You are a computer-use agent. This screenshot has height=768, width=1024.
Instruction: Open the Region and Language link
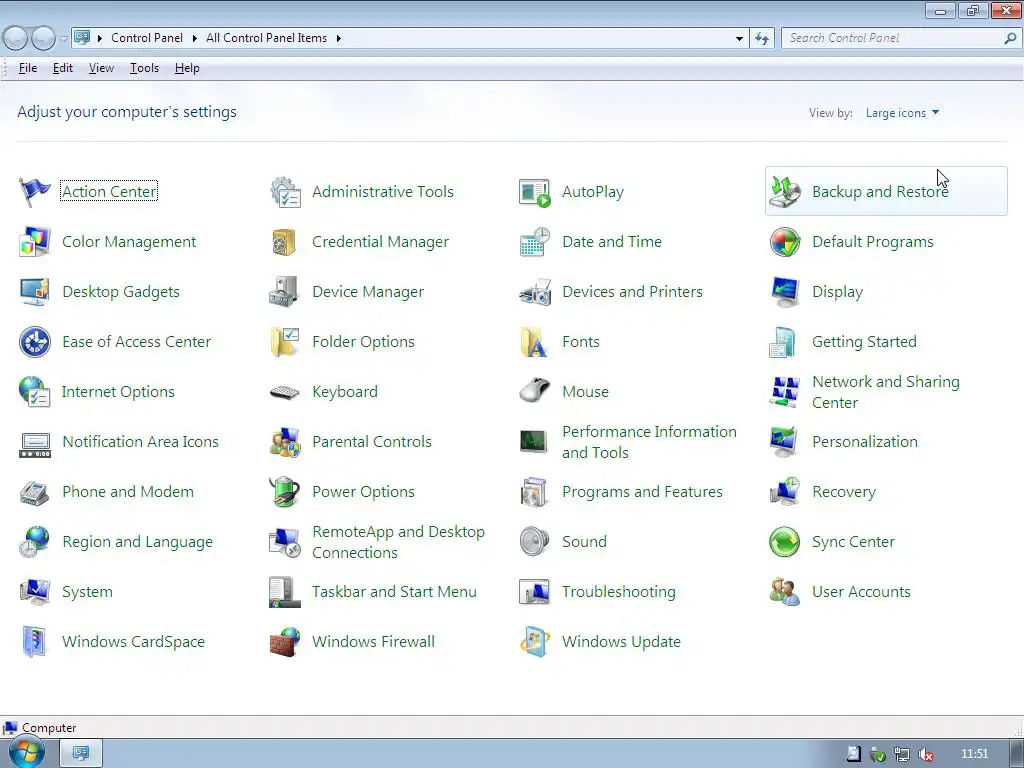pos(137,542)
